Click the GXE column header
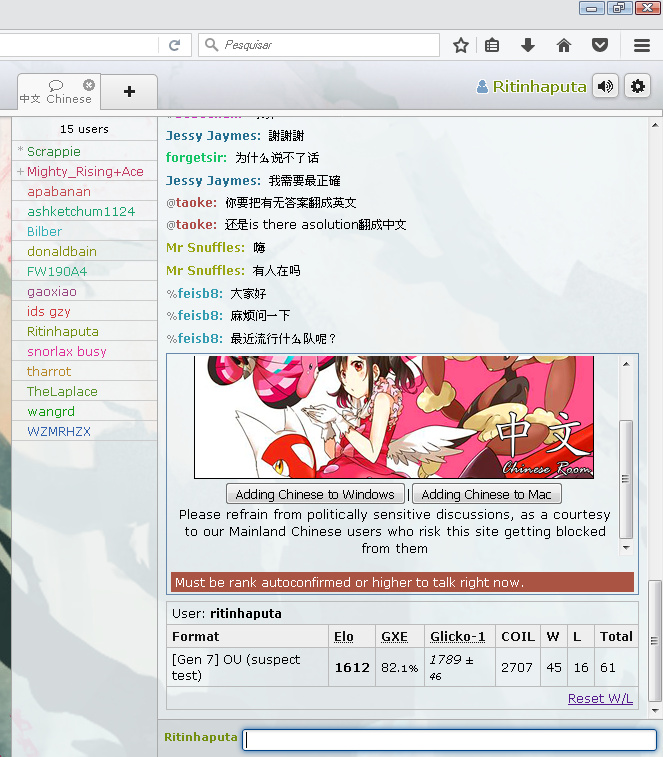Image resolution: width=663 pixels, height=757 pixels. [394, 637]
